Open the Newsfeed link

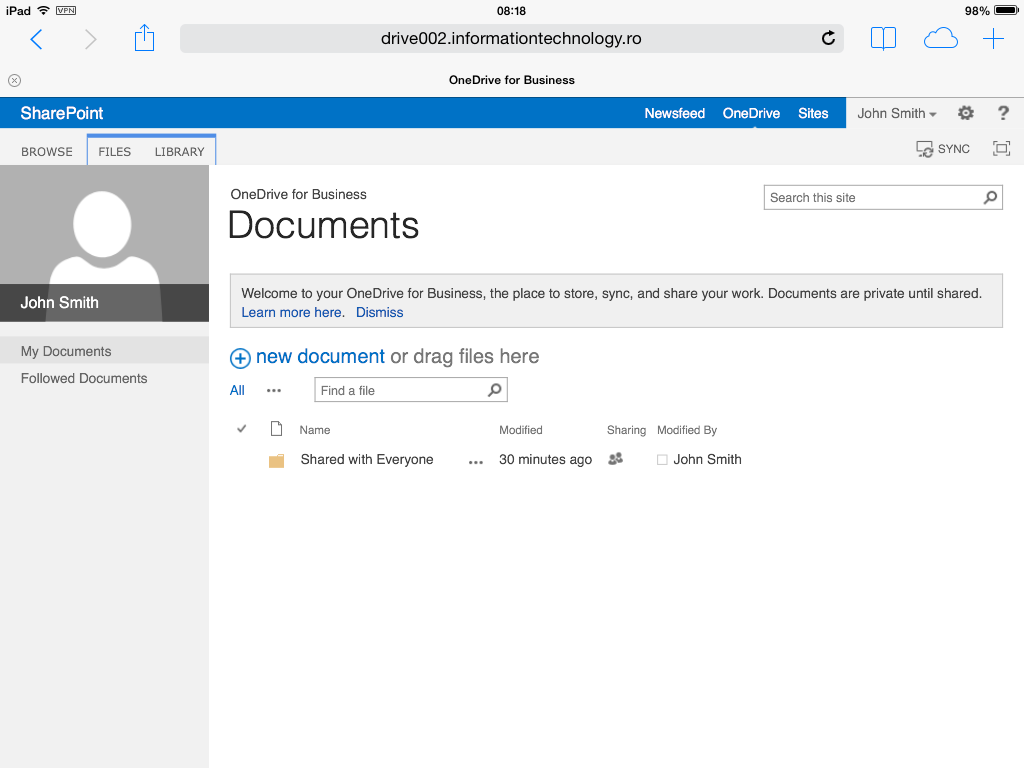coord(675,114)
